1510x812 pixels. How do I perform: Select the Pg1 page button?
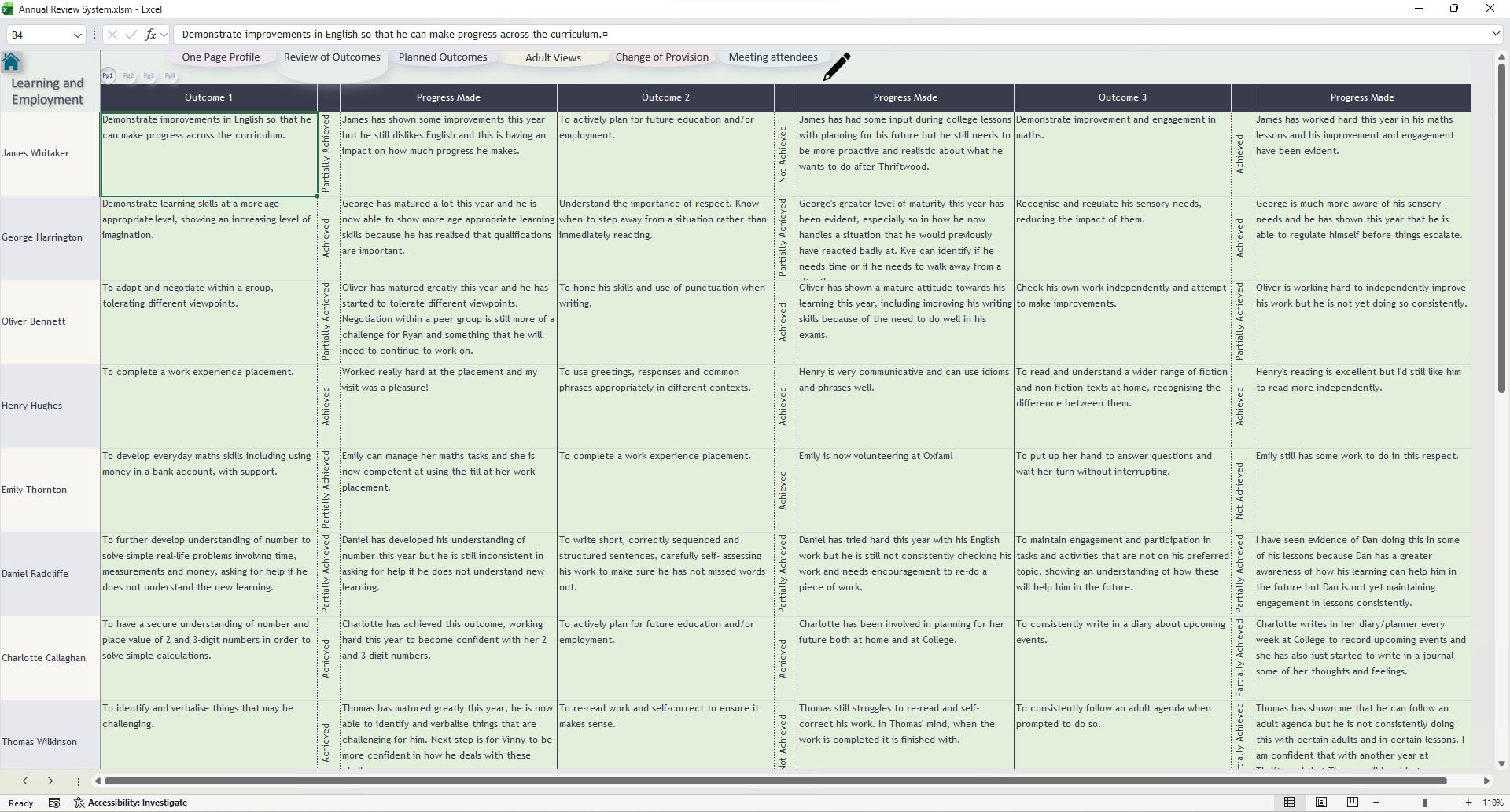click(x=108, y=75)
